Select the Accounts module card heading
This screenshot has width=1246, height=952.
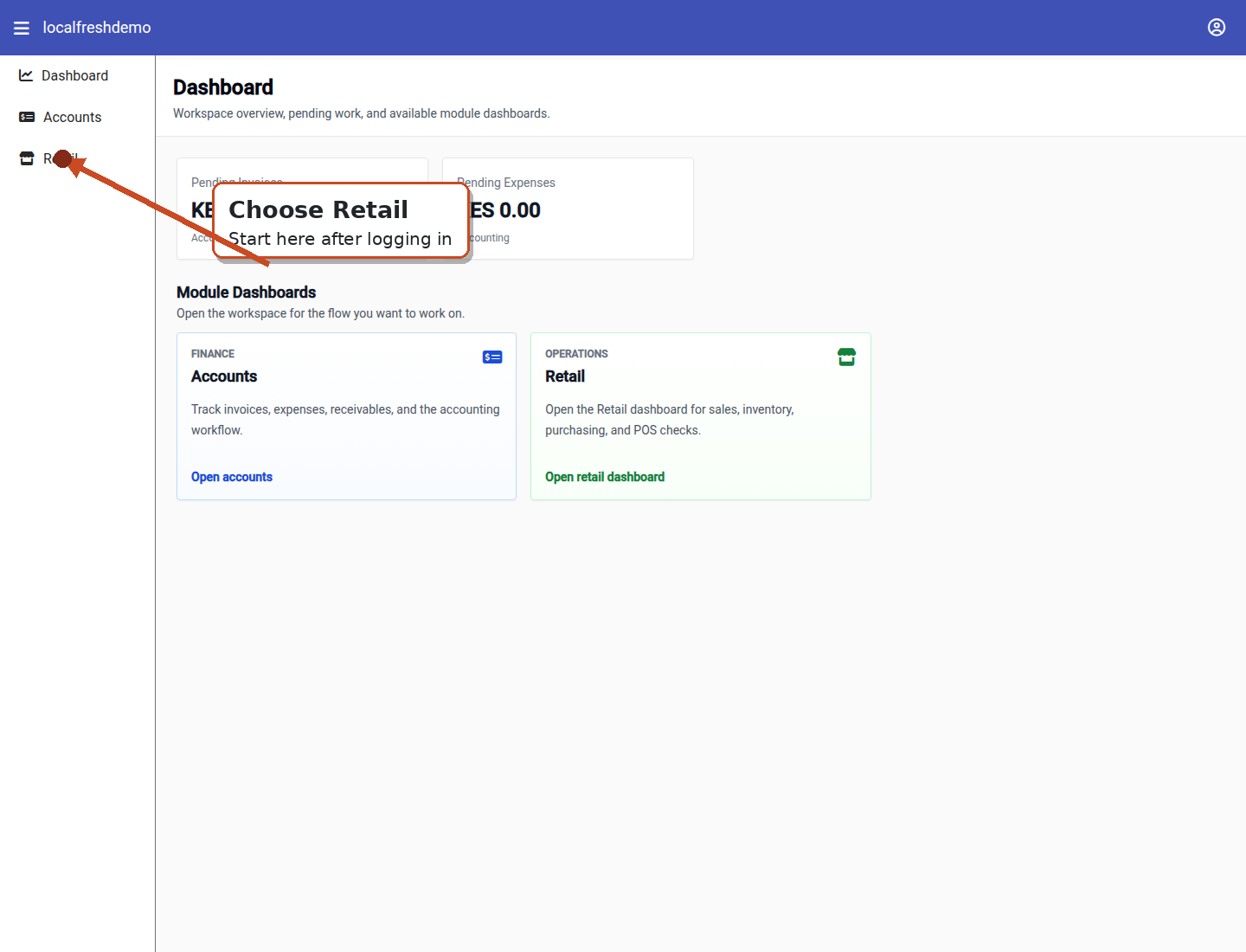[x=224, y=376]
